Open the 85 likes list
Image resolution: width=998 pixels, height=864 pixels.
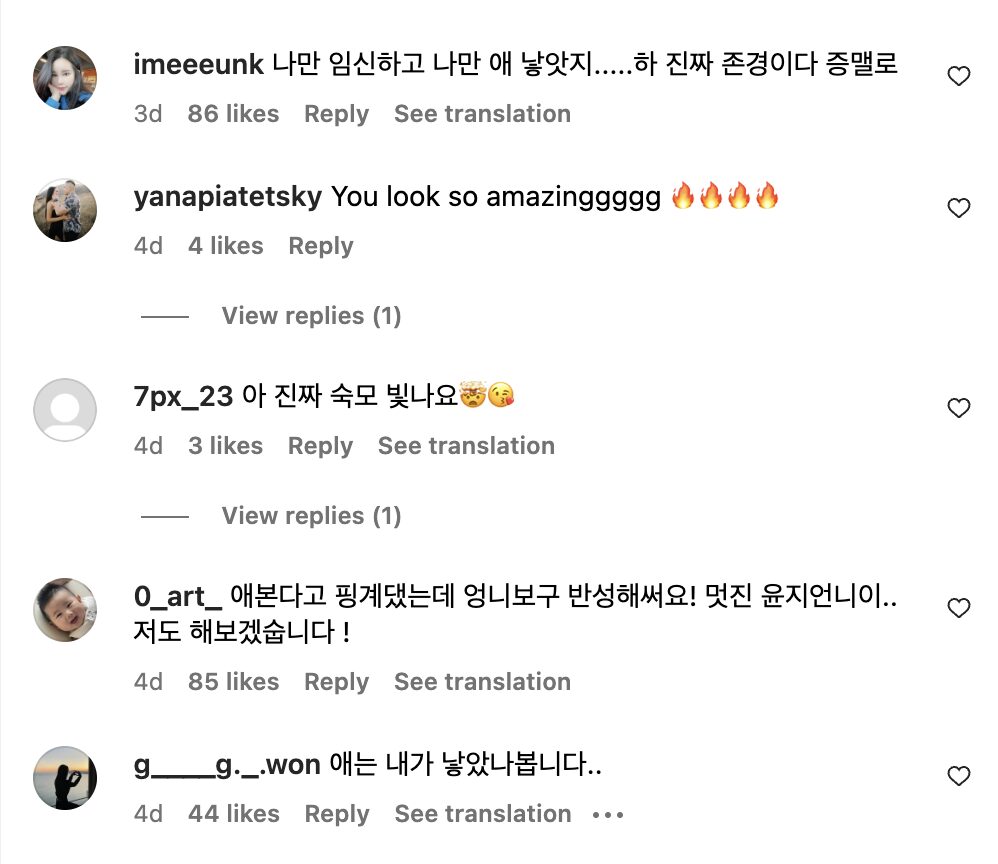[x=233, y=682]
